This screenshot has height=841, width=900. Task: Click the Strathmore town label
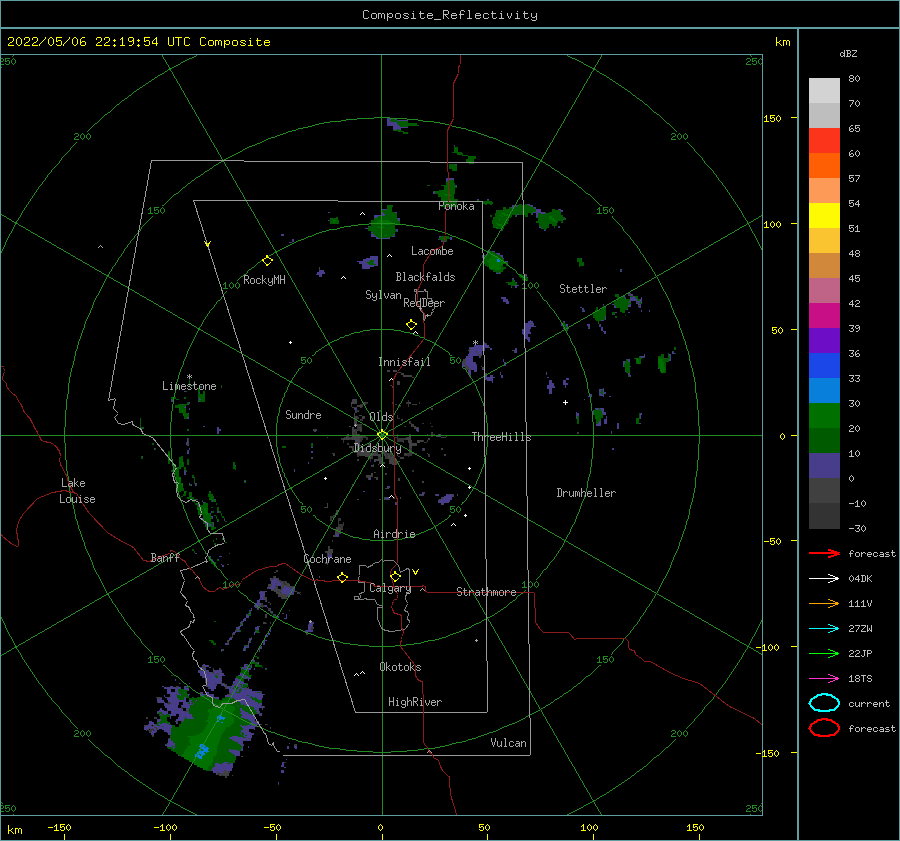[486, 592]
